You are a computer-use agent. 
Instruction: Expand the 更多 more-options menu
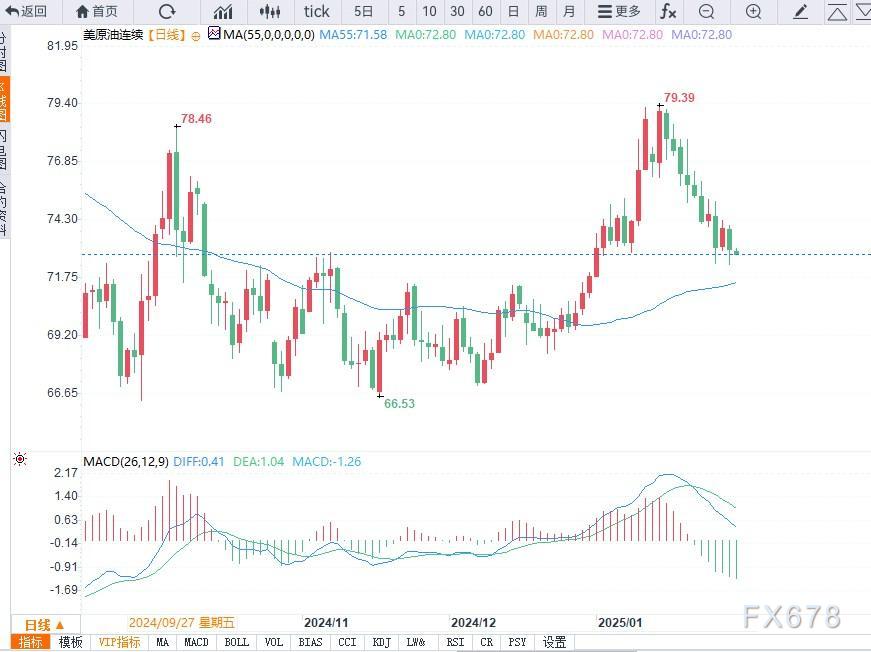617,12
